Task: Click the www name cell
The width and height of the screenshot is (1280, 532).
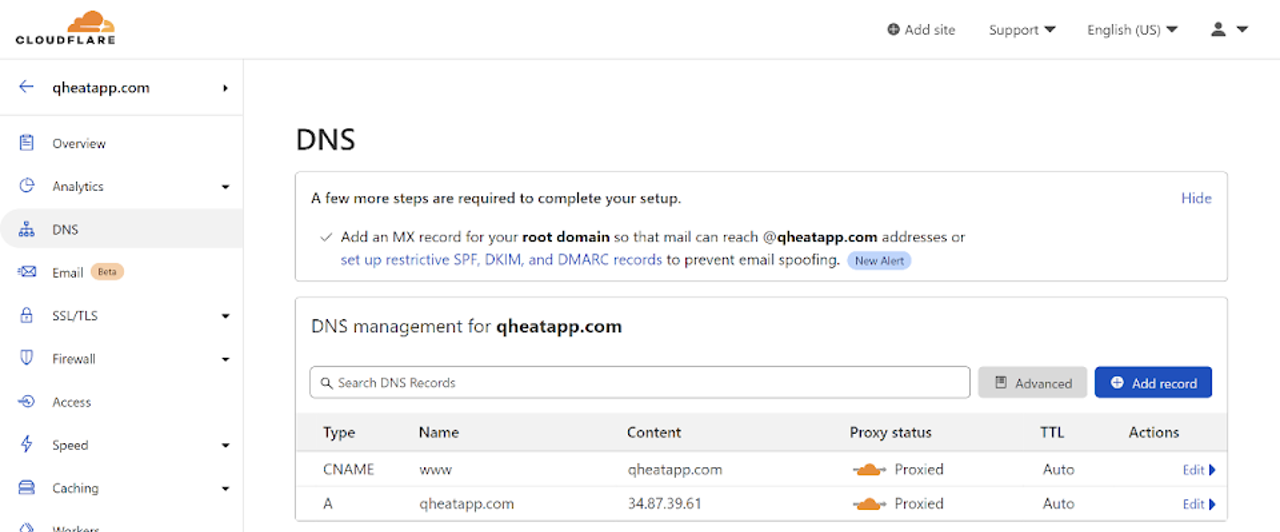Action: coord(434,469)
